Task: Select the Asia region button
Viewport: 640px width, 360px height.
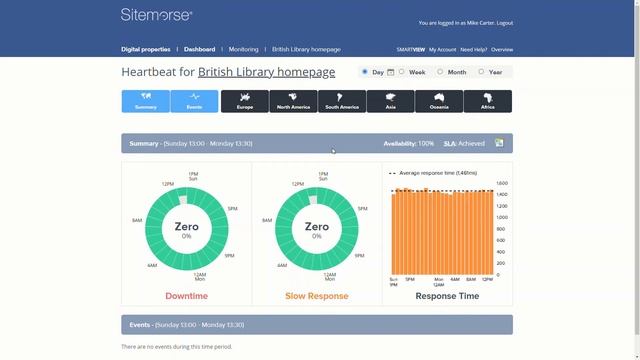Action: point(391,101)
